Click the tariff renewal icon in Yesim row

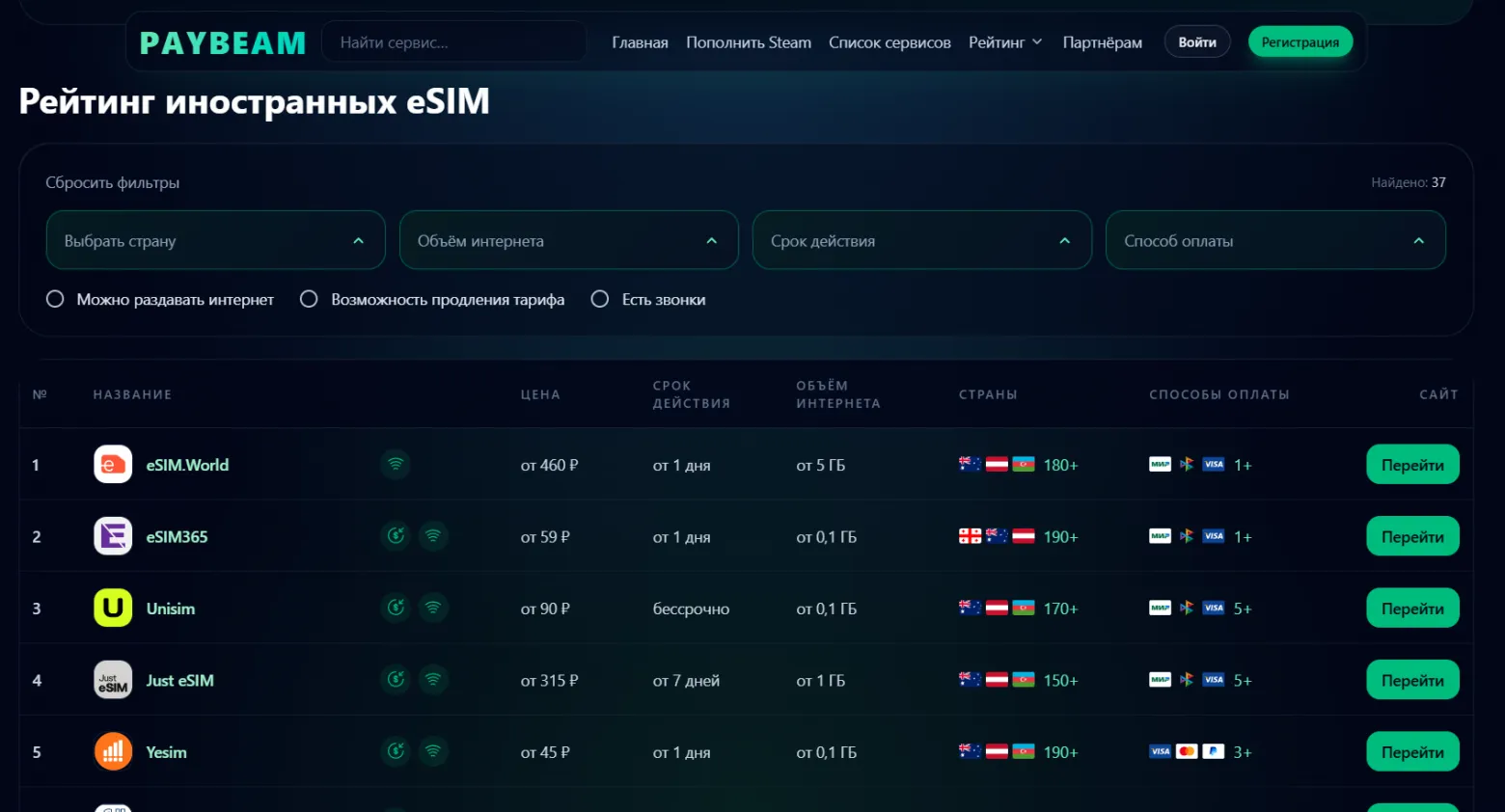tap(396, 751)
